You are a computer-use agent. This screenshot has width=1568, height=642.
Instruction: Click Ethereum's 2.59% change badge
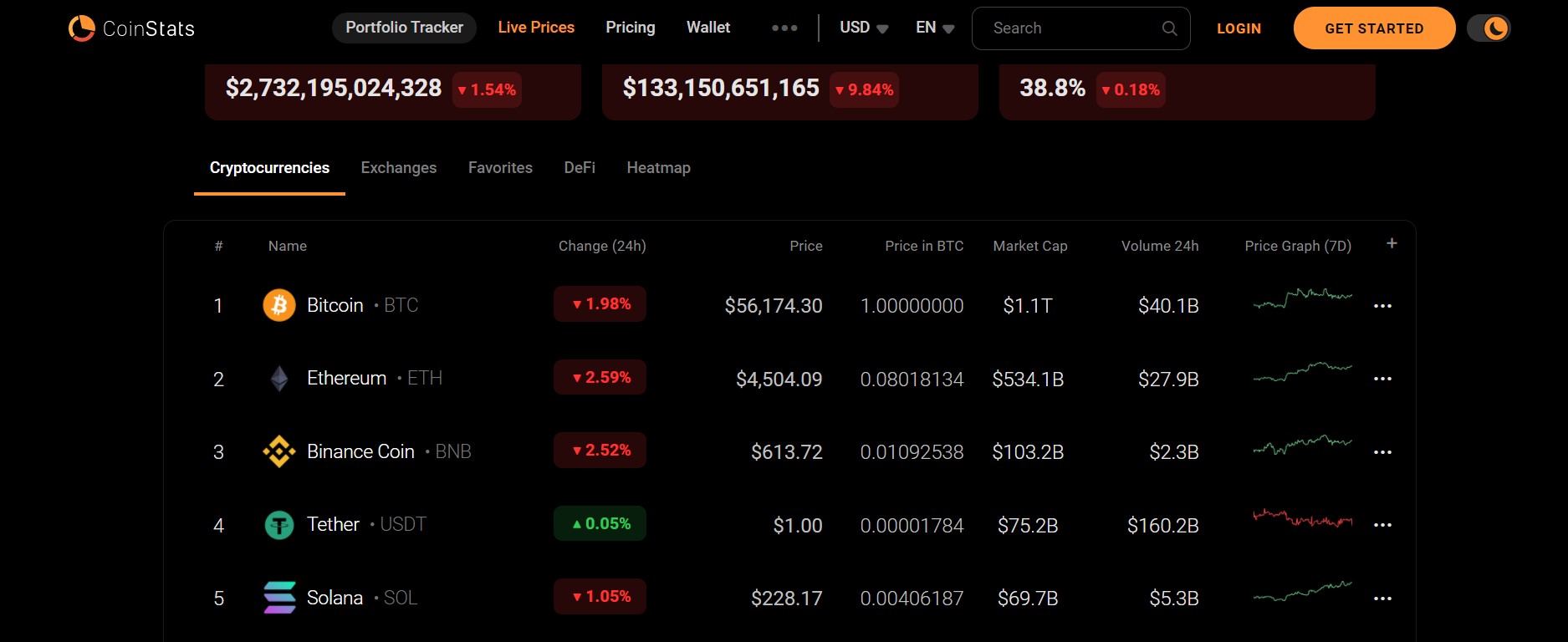point(600,377)
